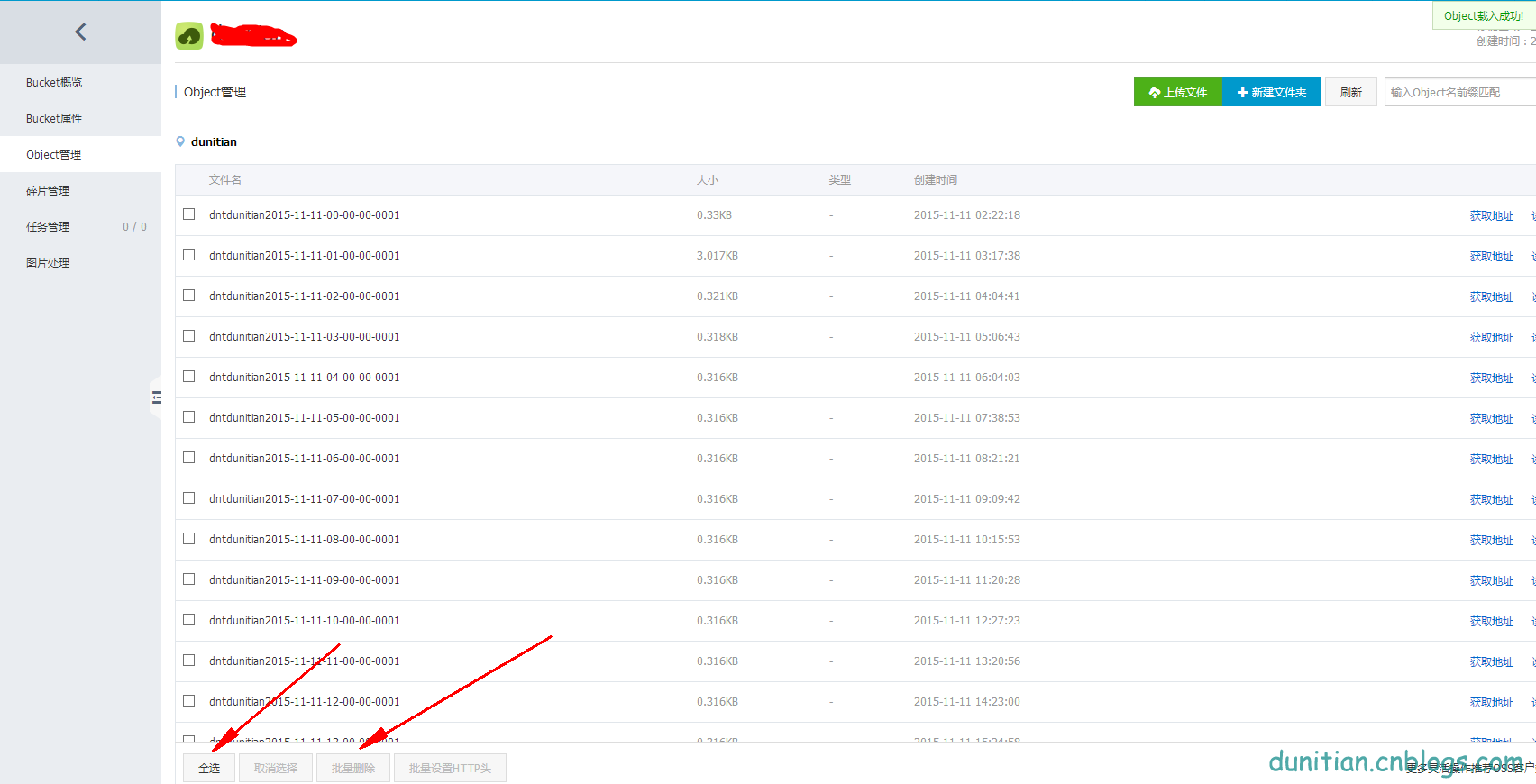Click the back chevron icon in sidebar

pos(80,32)
